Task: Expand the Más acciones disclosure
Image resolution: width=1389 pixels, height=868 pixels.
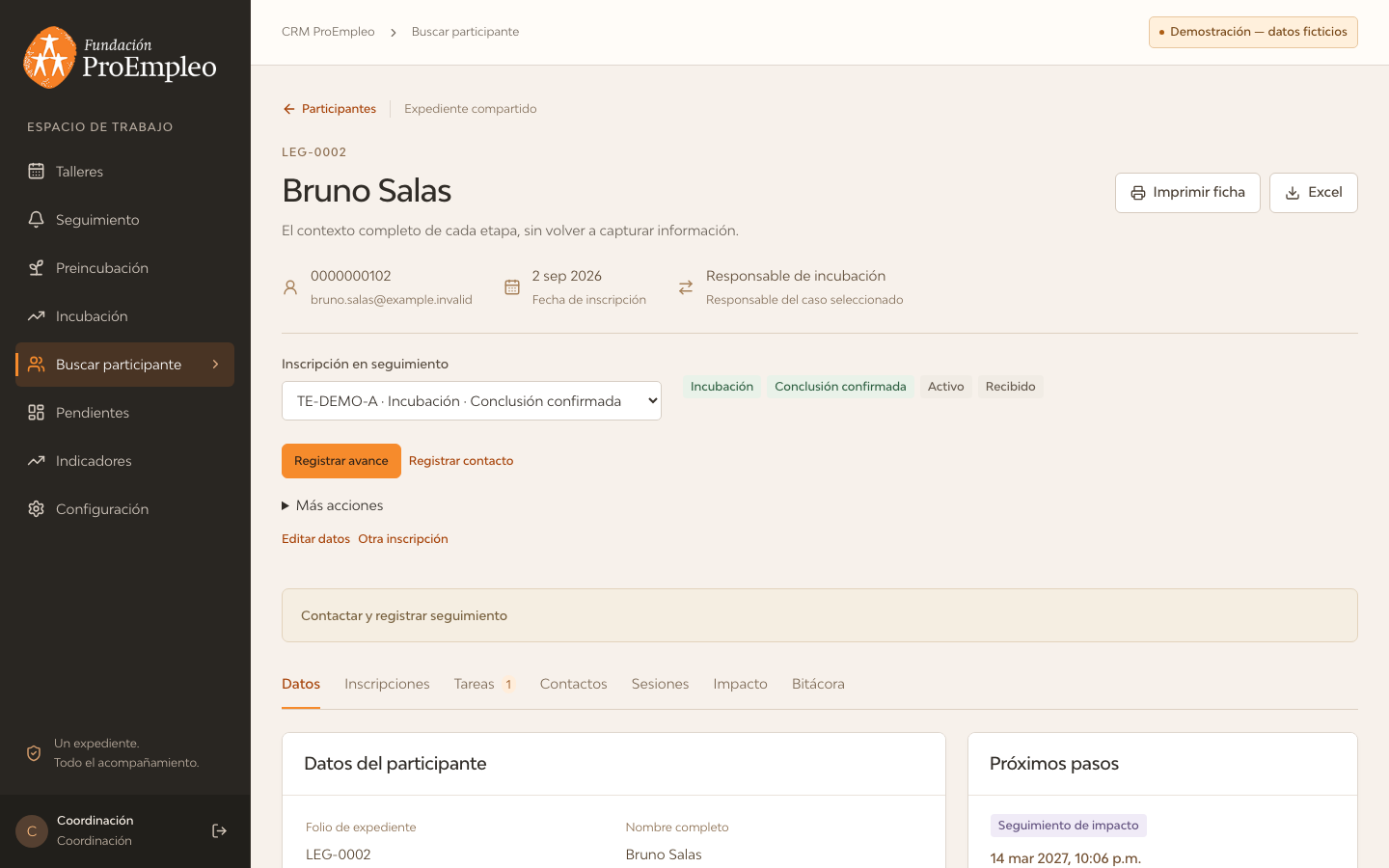Action: pos(333,505)
